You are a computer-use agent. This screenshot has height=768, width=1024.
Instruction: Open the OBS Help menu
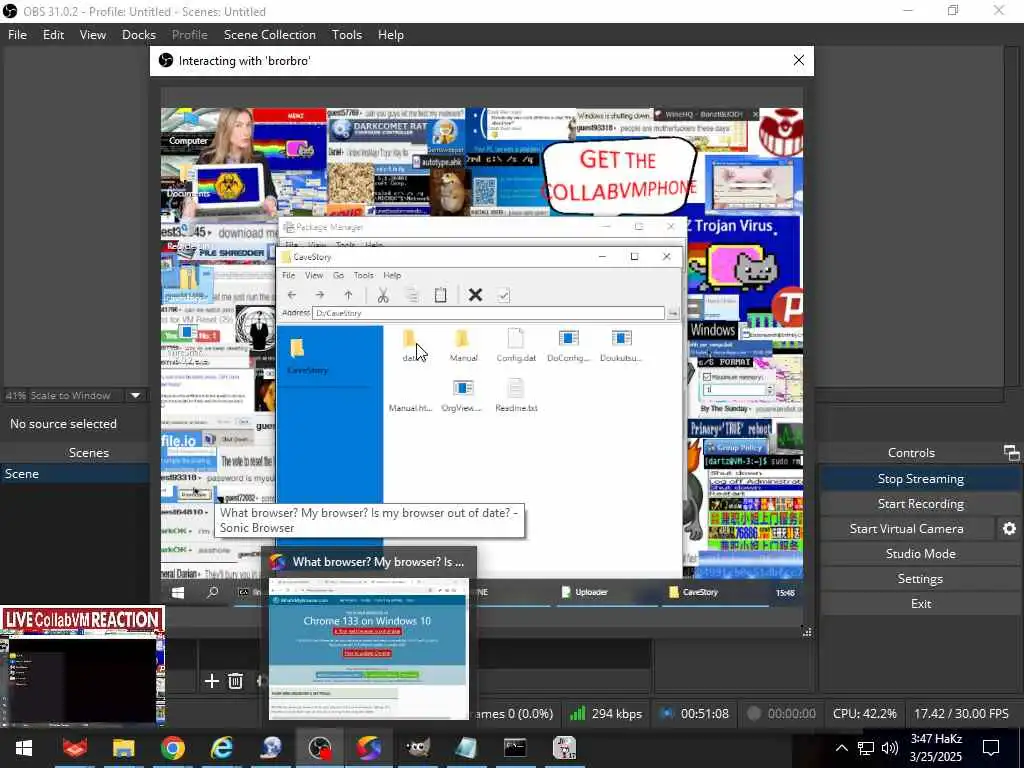click(x=391, y=35)
